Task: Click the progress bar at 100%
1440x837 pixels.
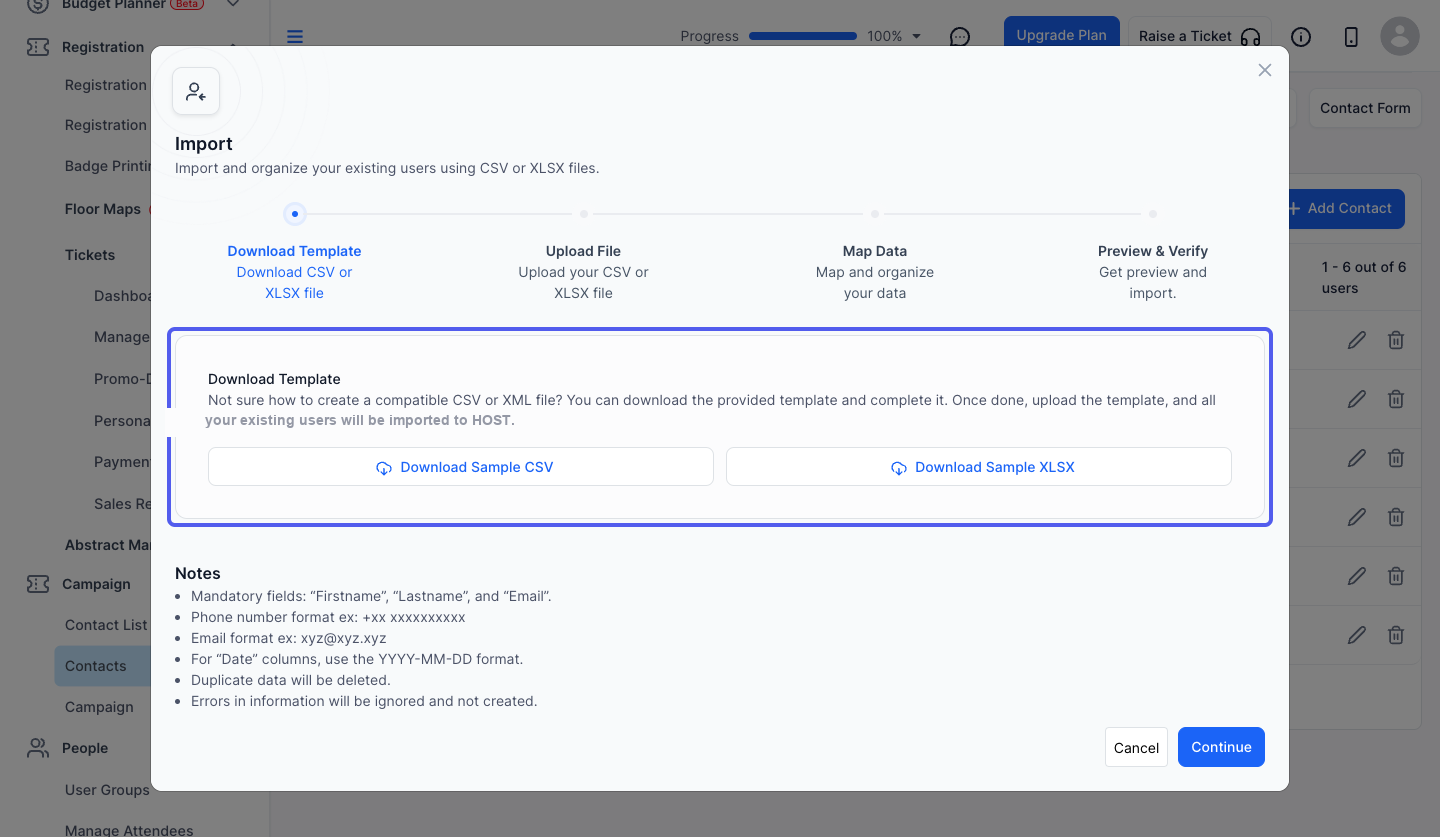Action: click(x=803, y=36)
